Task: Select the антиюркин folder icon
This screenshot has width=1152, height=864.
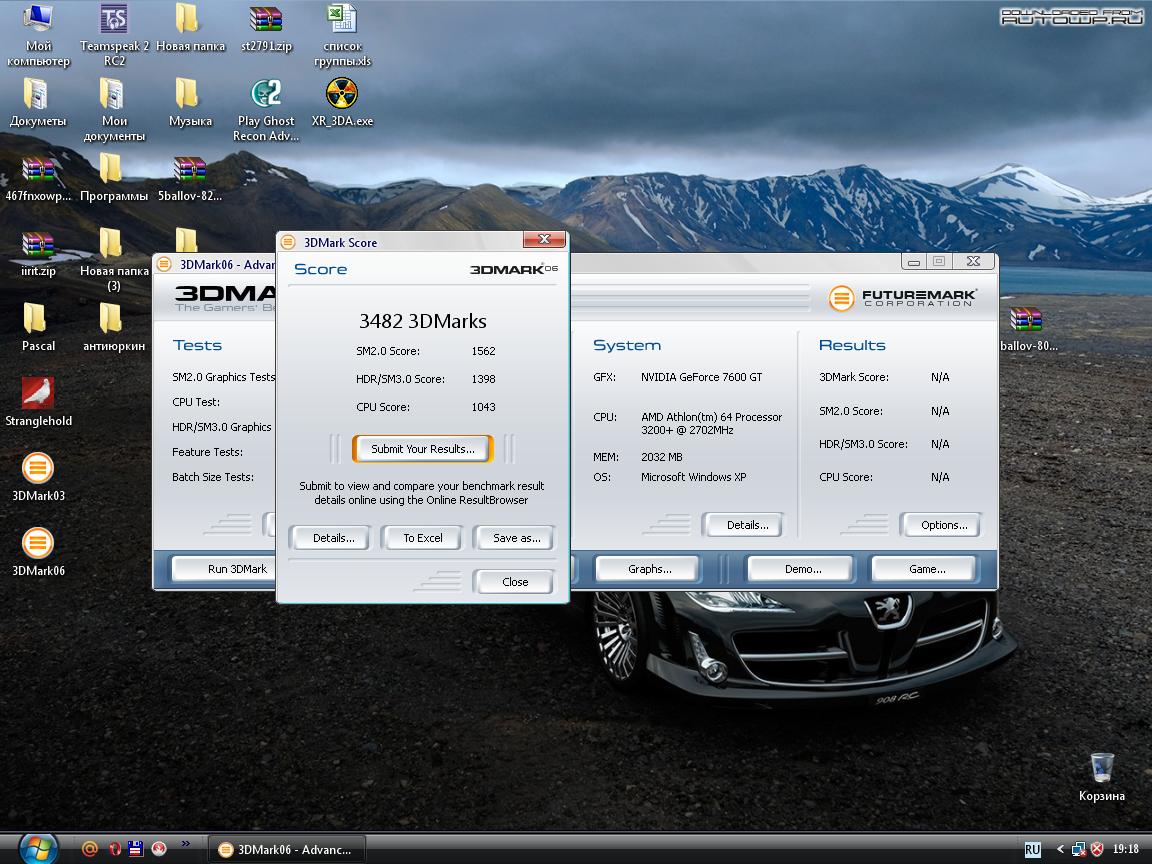Action: coord(114,328)
